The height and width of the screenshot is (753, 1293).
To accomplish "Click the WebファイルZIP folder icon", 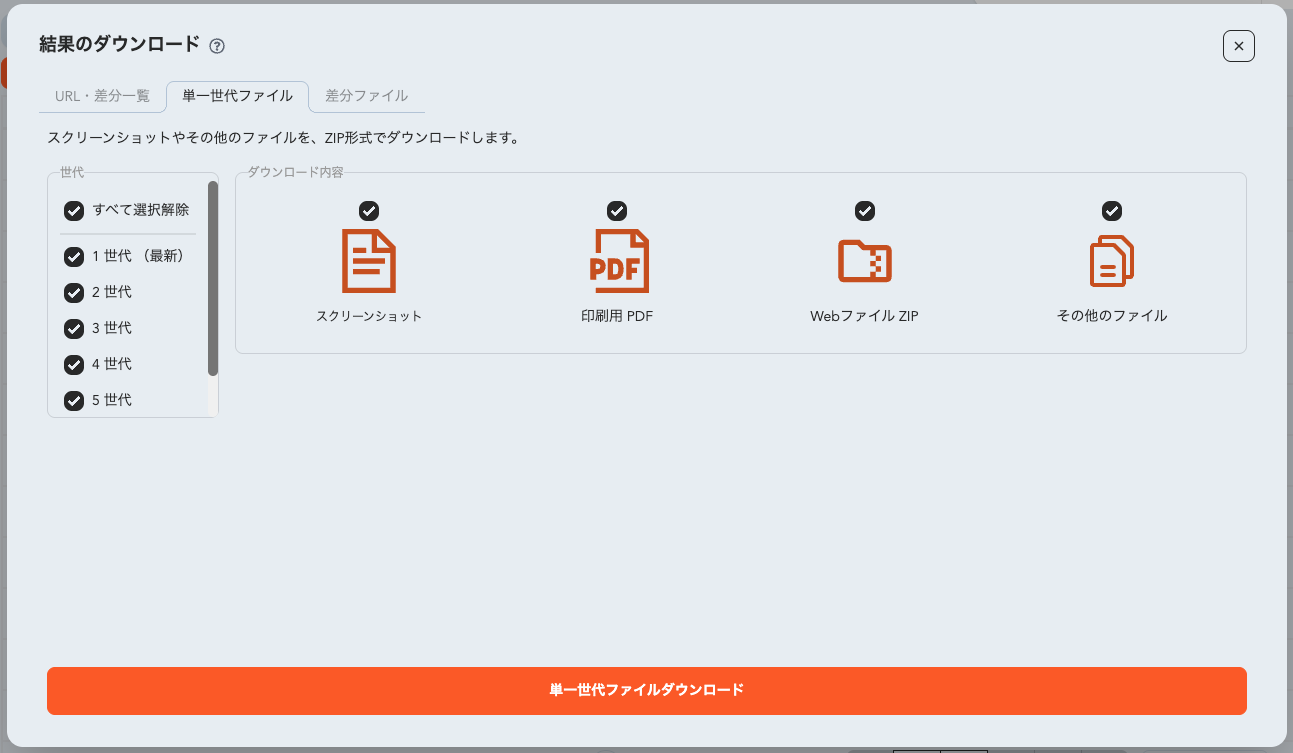I will 864,261.
